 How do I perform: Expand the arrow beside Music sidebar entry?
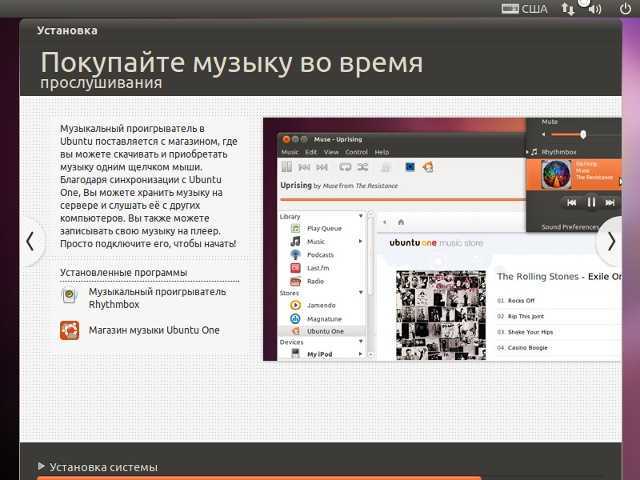[x=360, y=241]
